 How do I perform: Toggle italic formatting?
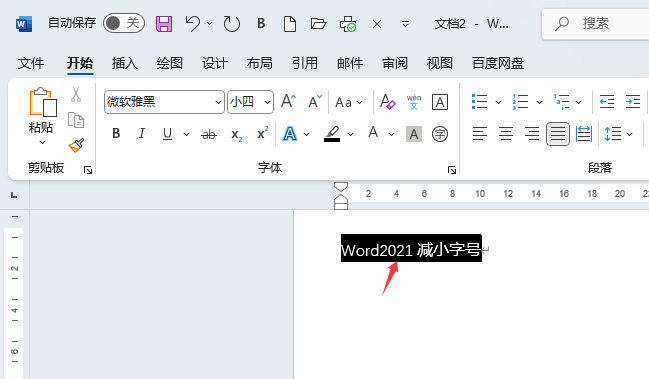click(142, 134)
